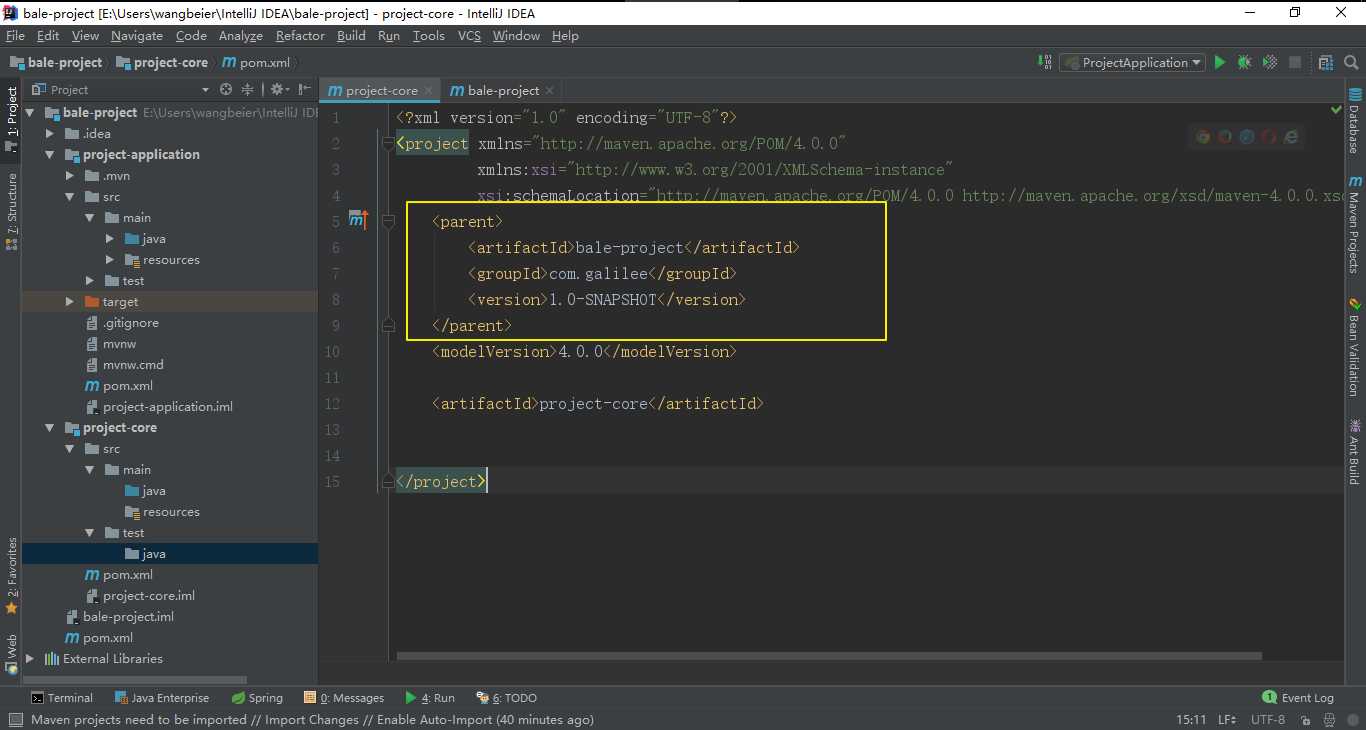1366x730 pixels.
Task: Open the Structure side tab
Action: tap(12, 211)
